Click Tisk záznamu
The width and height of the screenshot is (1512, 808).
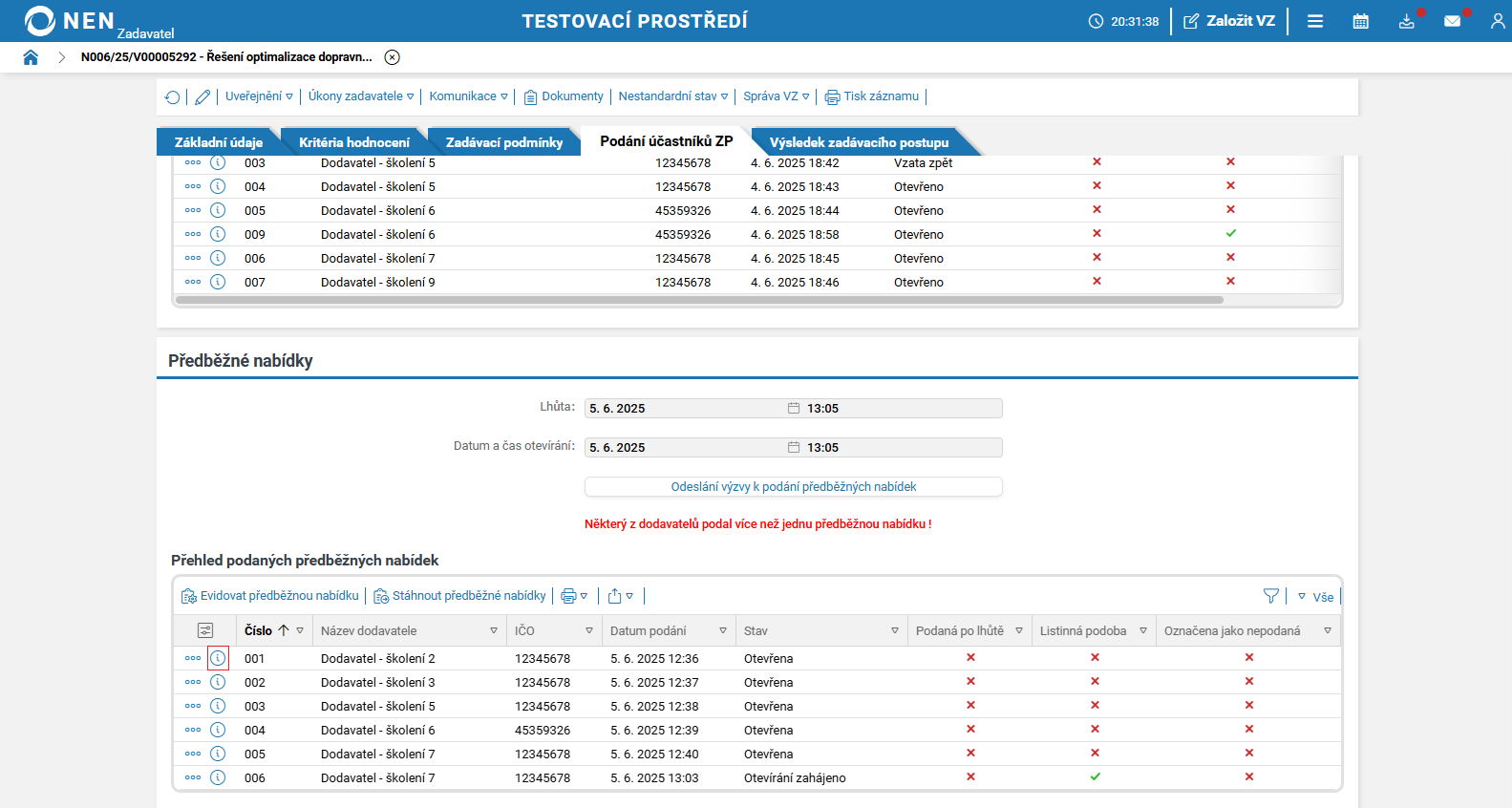coord(872,96)
